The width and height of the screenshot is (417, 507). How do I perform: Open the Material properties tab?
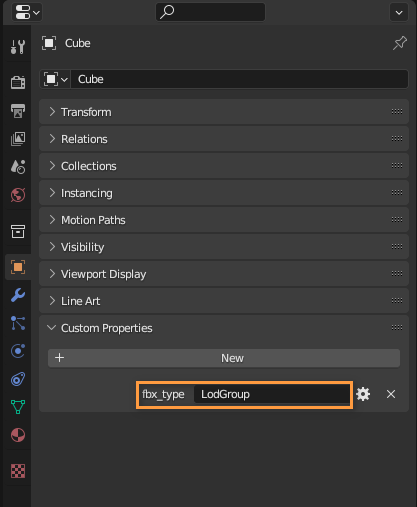click(18, 435)
